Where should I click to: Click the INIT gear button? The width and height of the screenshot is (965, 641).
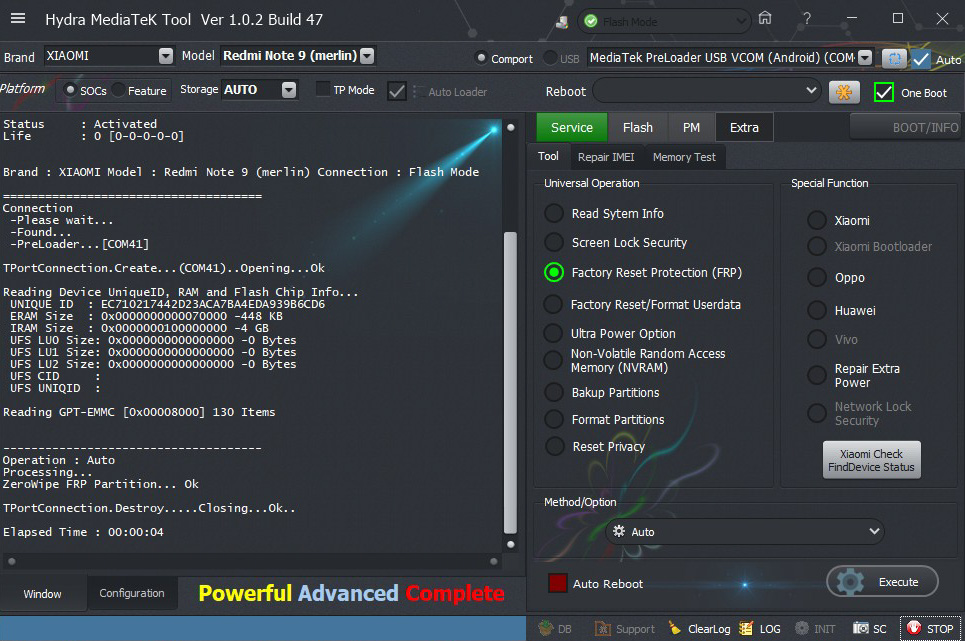click(x=815, y=629)
